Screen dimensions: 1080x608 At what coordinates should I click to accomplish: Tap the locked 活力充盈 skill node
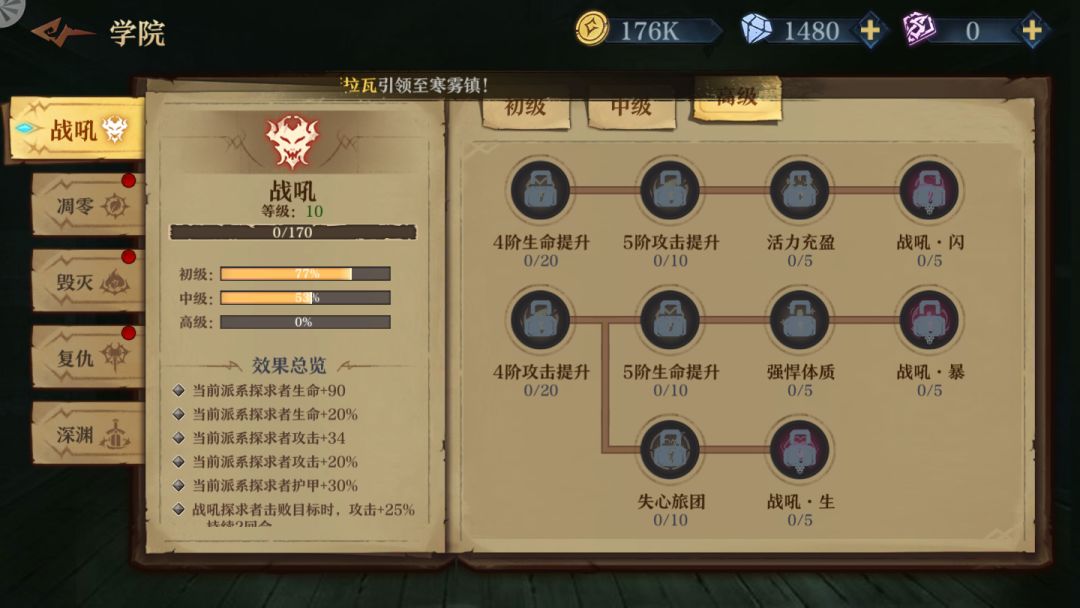point(800,190)
